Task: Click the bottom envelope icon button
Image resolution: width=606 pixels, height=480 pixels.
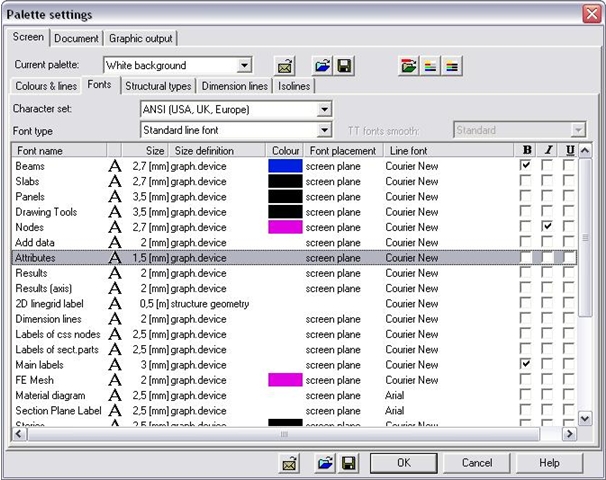Action: click(289, 463)
